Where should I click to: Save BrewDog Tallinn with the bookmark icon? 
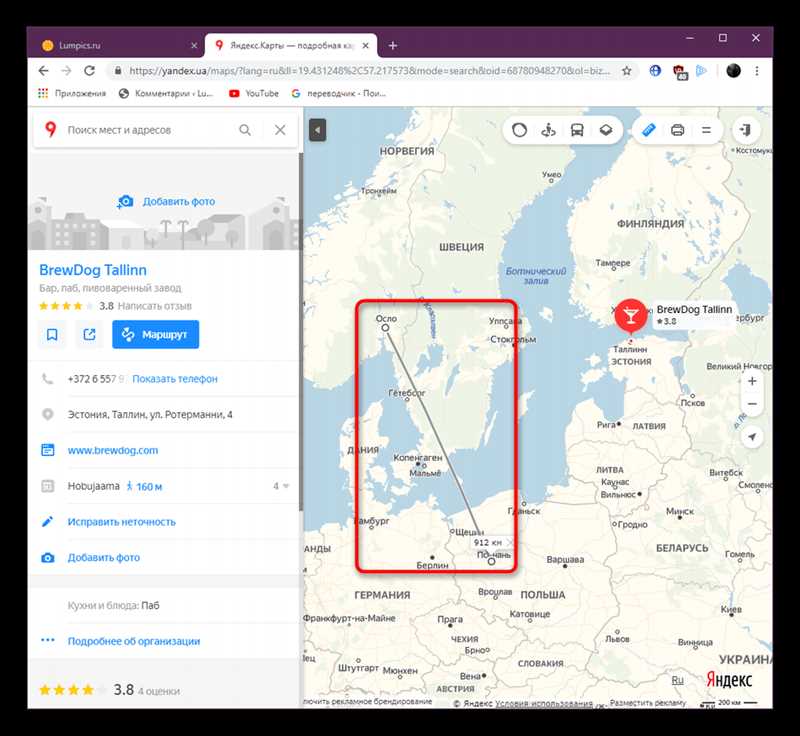coord(52,335)
